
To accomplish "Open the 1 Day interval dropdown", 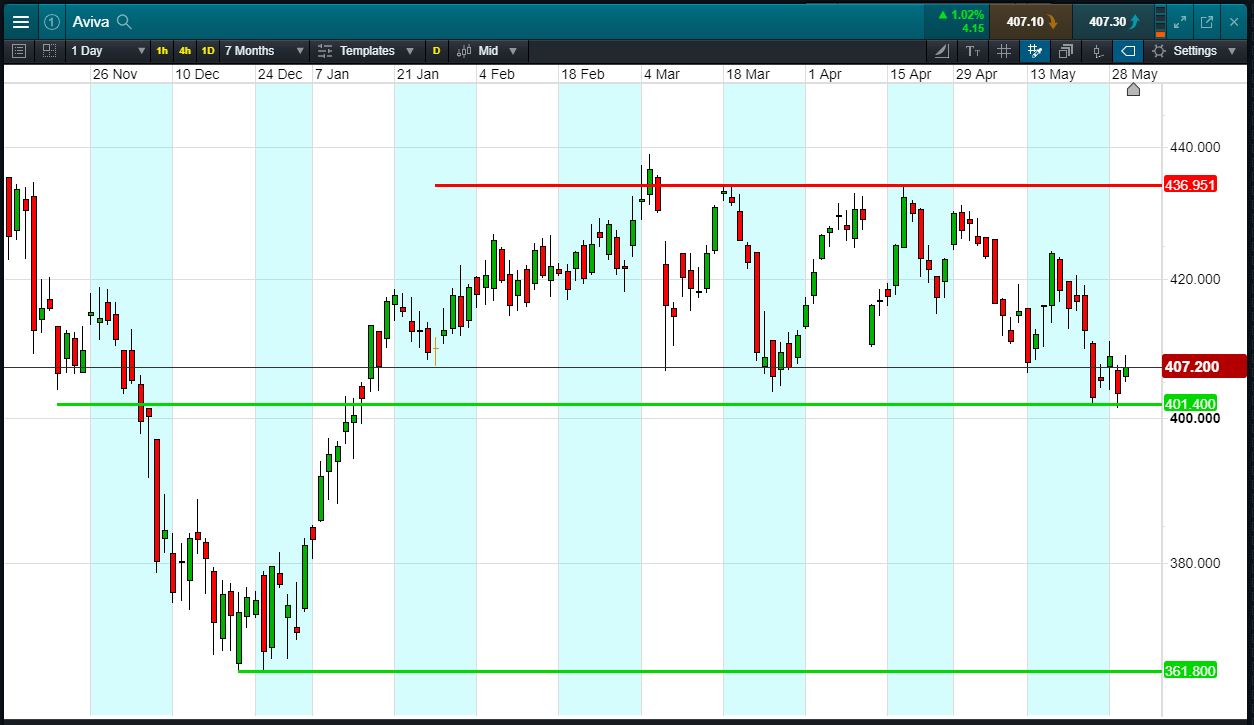I will (108, 50).
